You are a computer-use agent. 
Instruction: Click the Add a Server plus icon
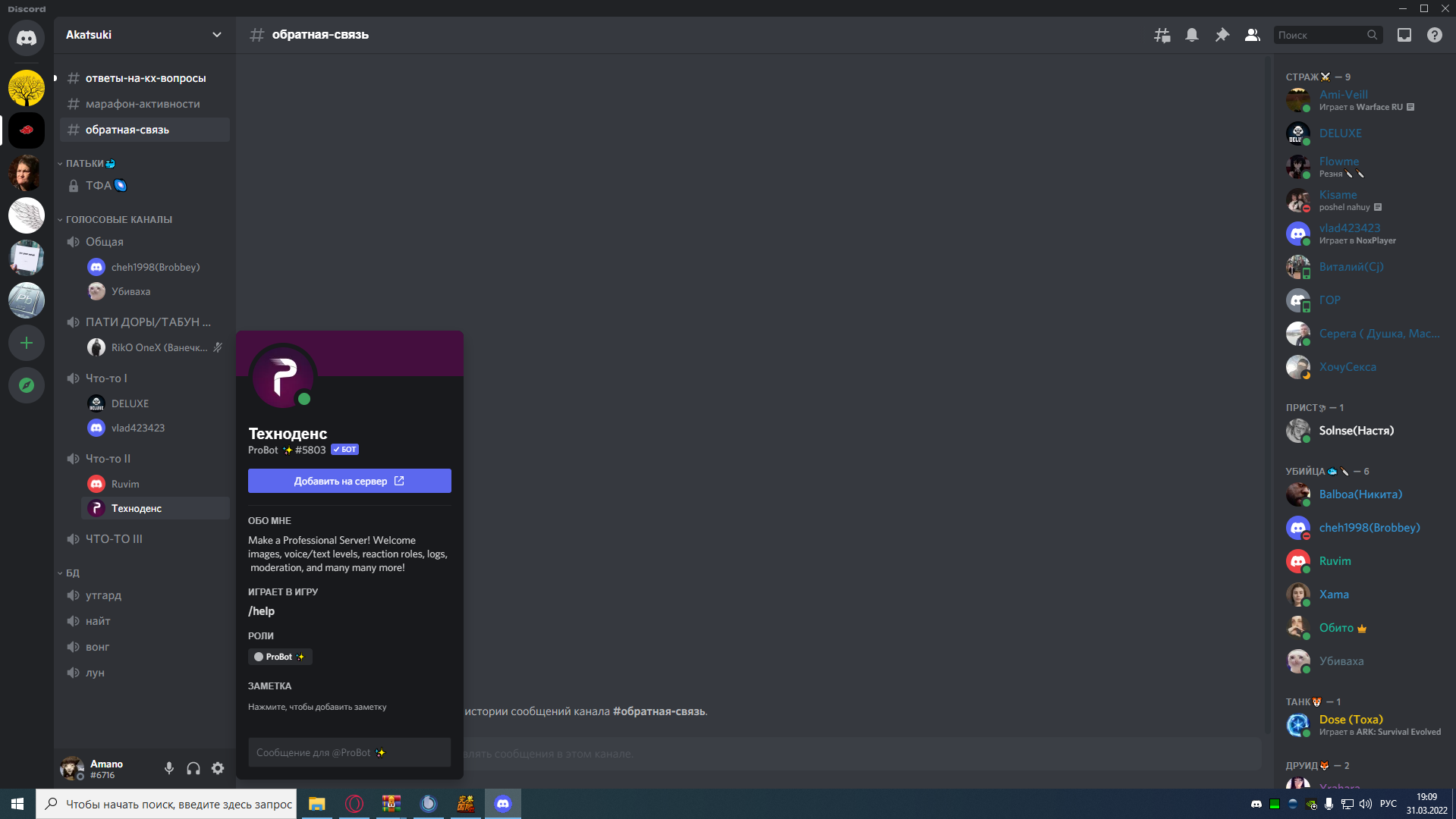coord(27,343)
